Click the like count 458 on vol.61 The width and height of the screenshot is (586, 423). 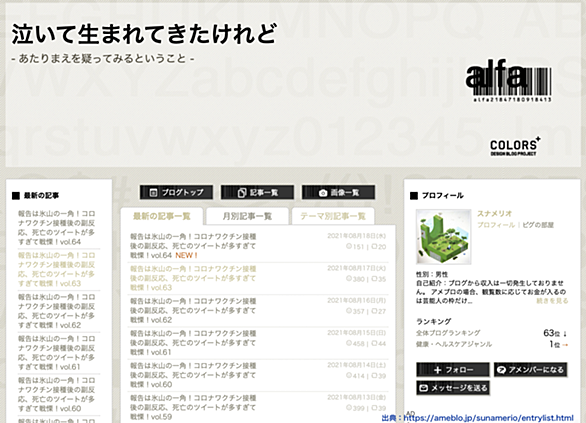point(355,343)
